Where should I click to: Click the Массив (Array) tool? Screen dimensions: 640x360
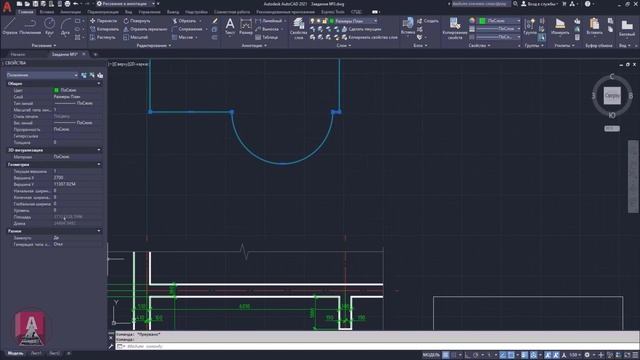[182, 37]
